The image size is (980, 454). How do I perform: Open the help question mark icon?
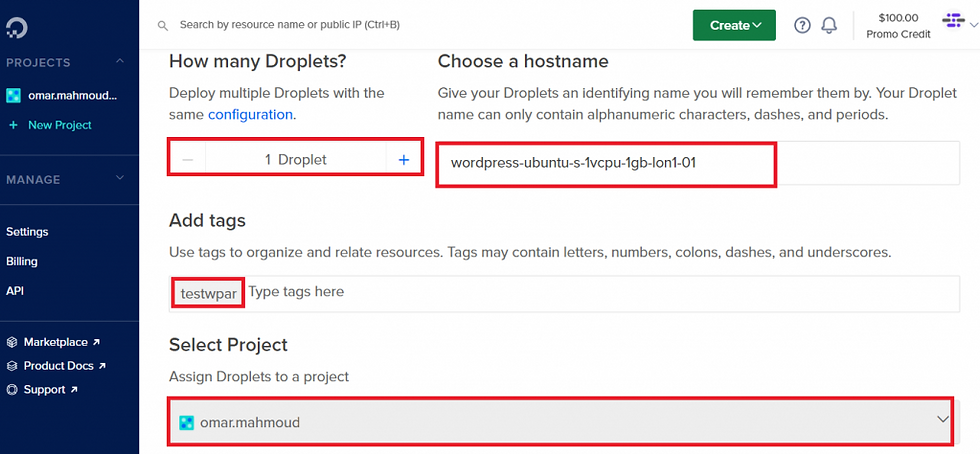[802, 25]
